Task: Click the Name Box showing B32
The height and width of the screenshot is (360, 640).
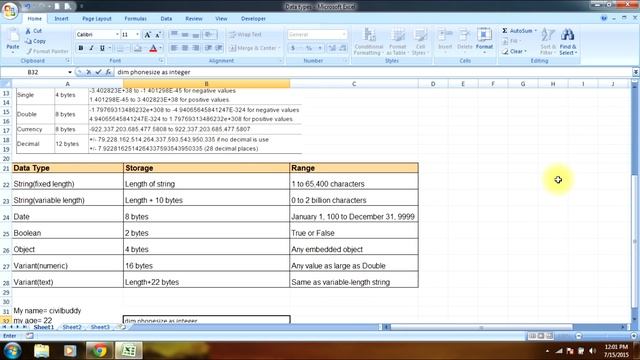Action: click(33, 72)
